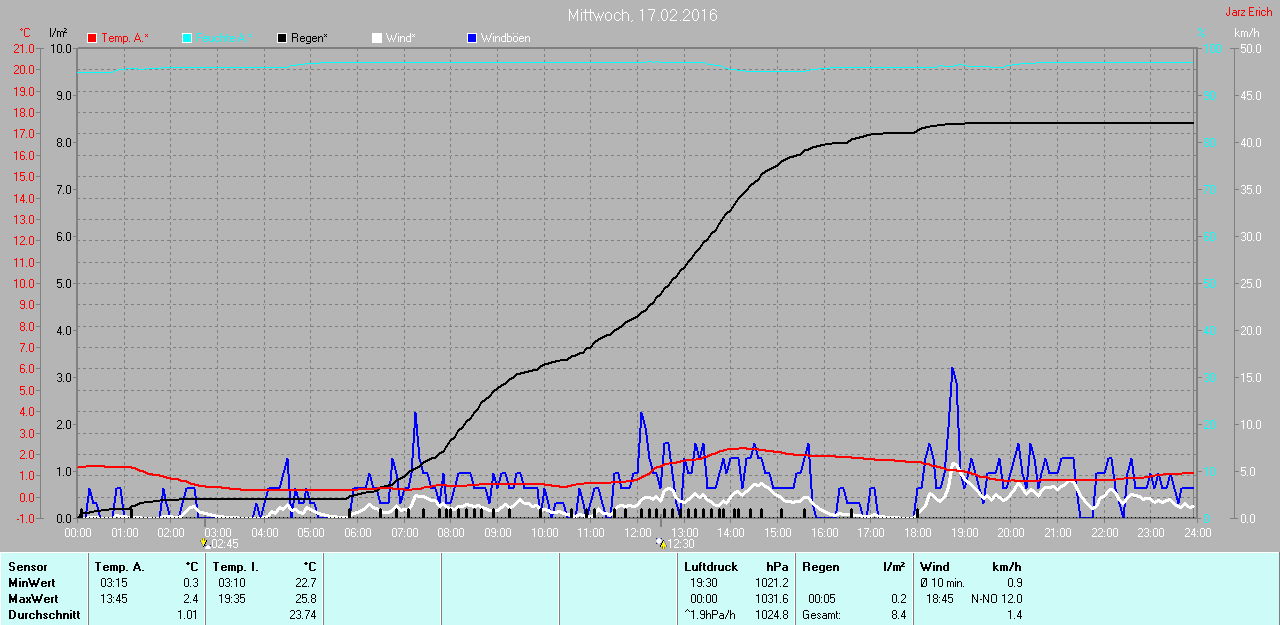Click the red Temp. A. legend swatch

(93, 38)
